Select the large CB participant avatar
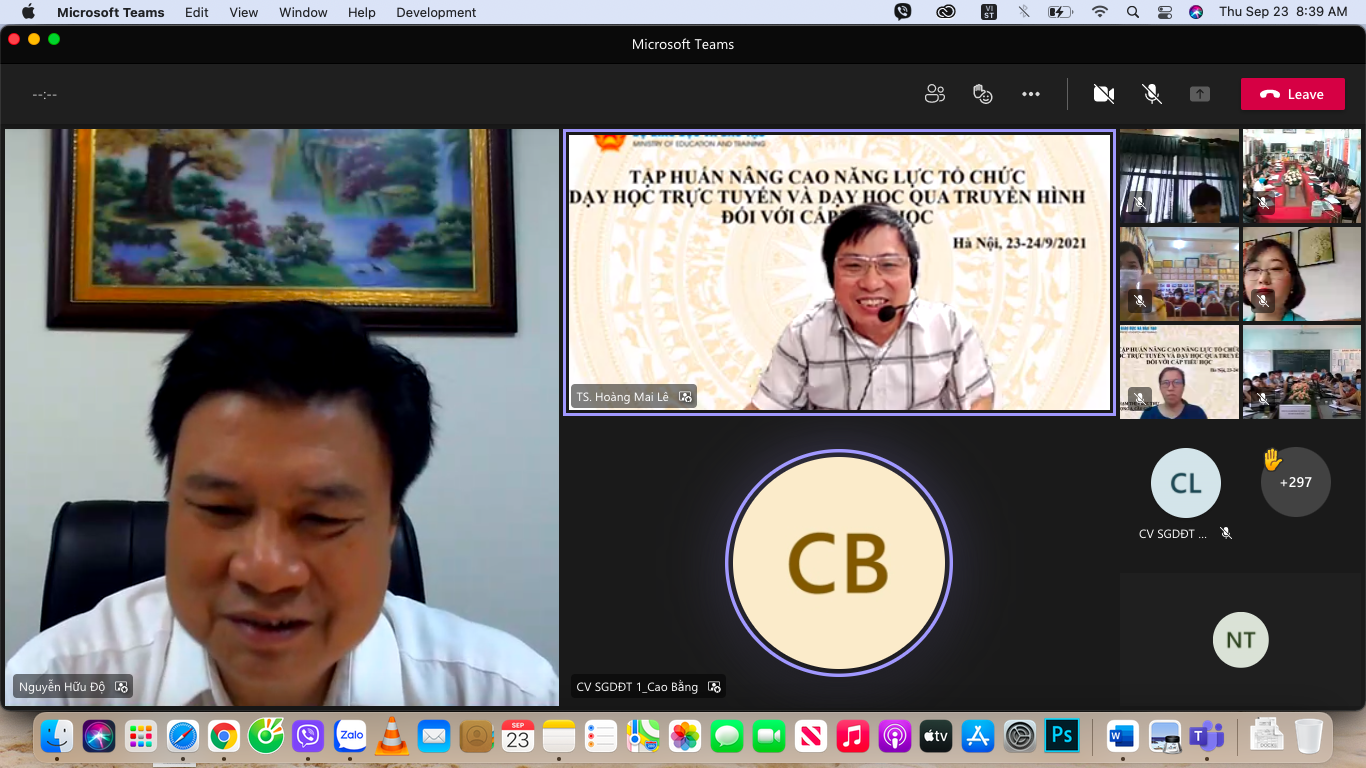1366x768 pixels. click(x=838, y=563)
